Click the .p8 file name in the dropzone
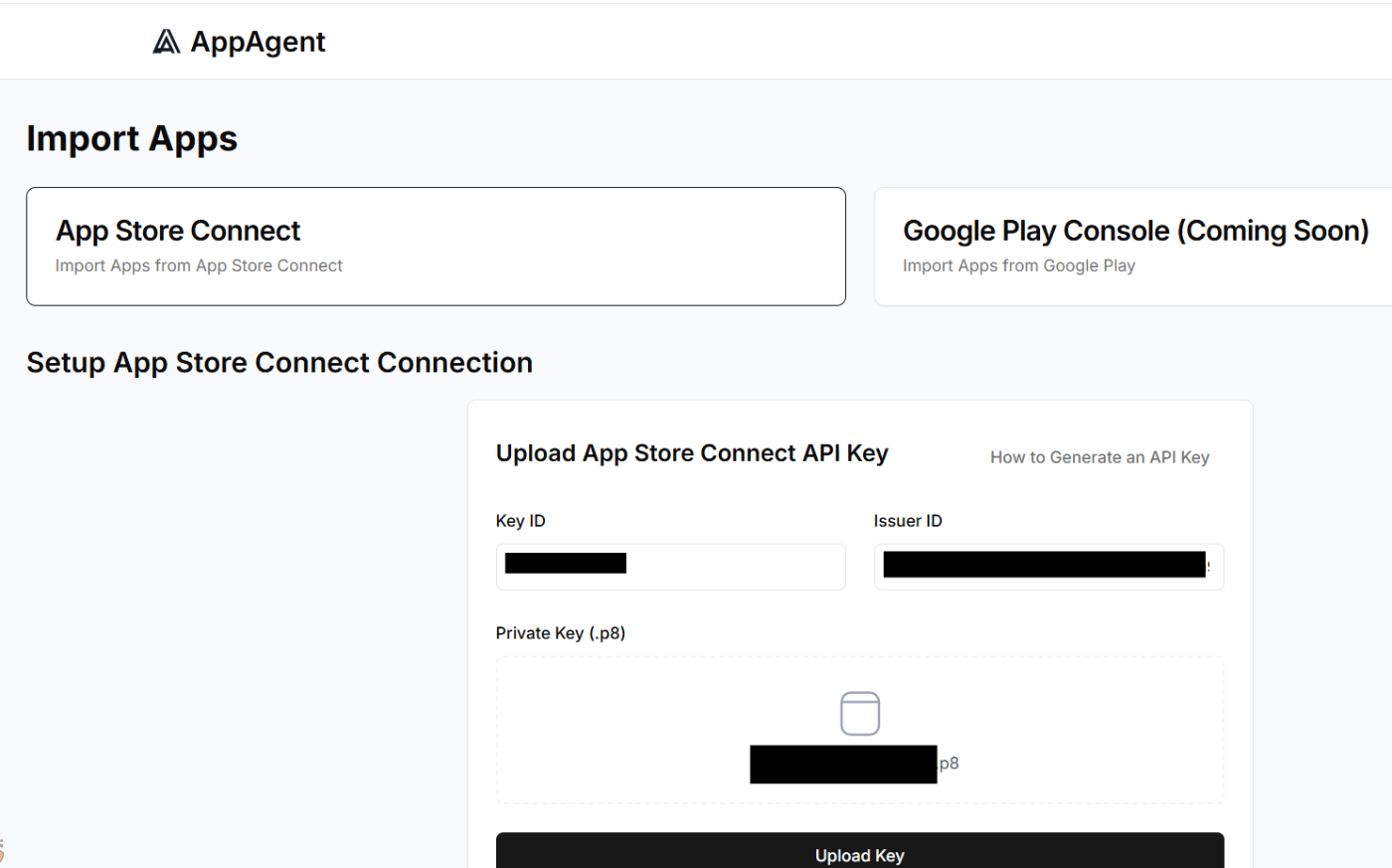The image size is (1392, 868). [855, 764]
